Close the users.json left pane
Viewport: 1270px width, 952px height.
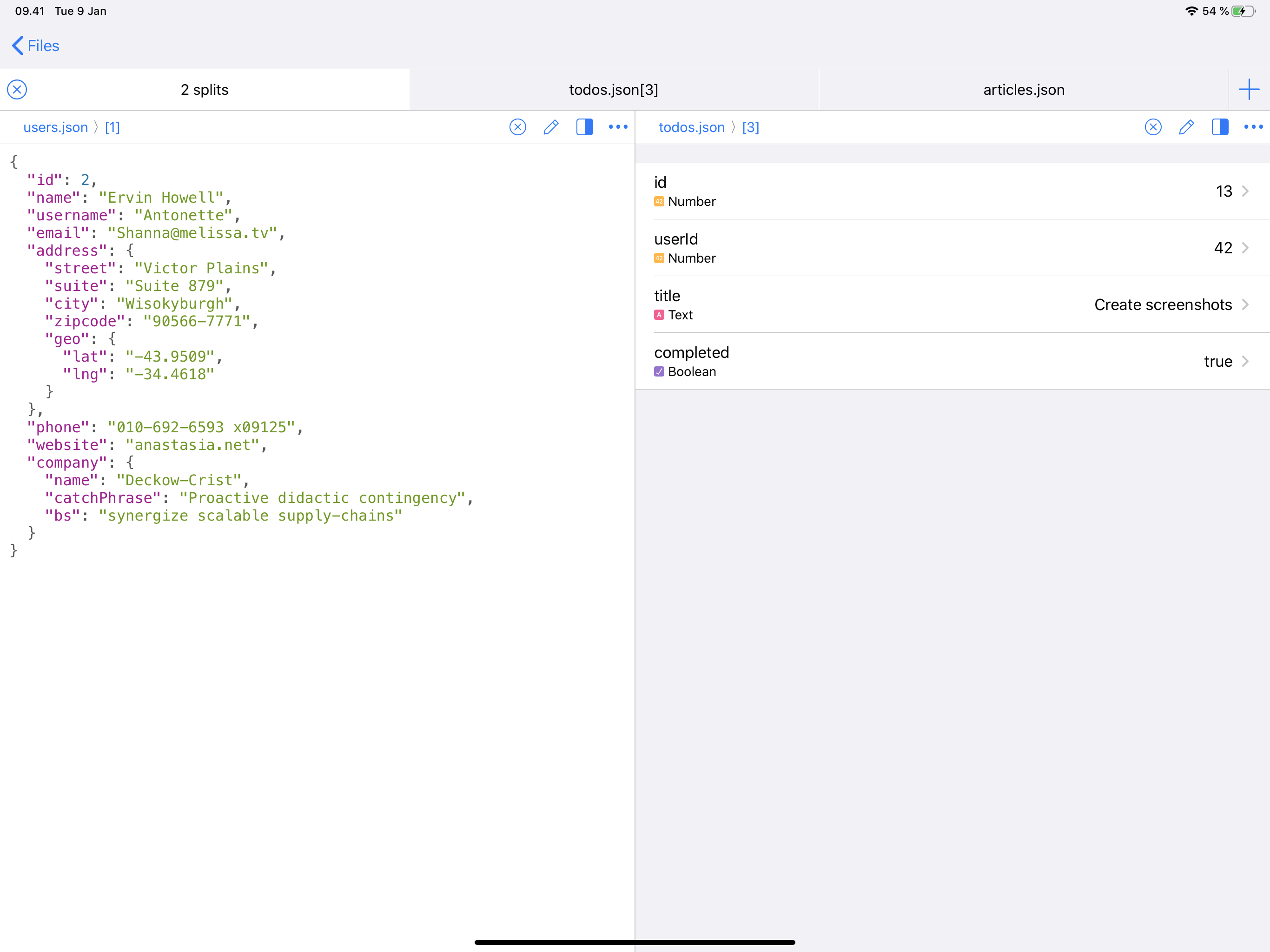coord(517,127)
